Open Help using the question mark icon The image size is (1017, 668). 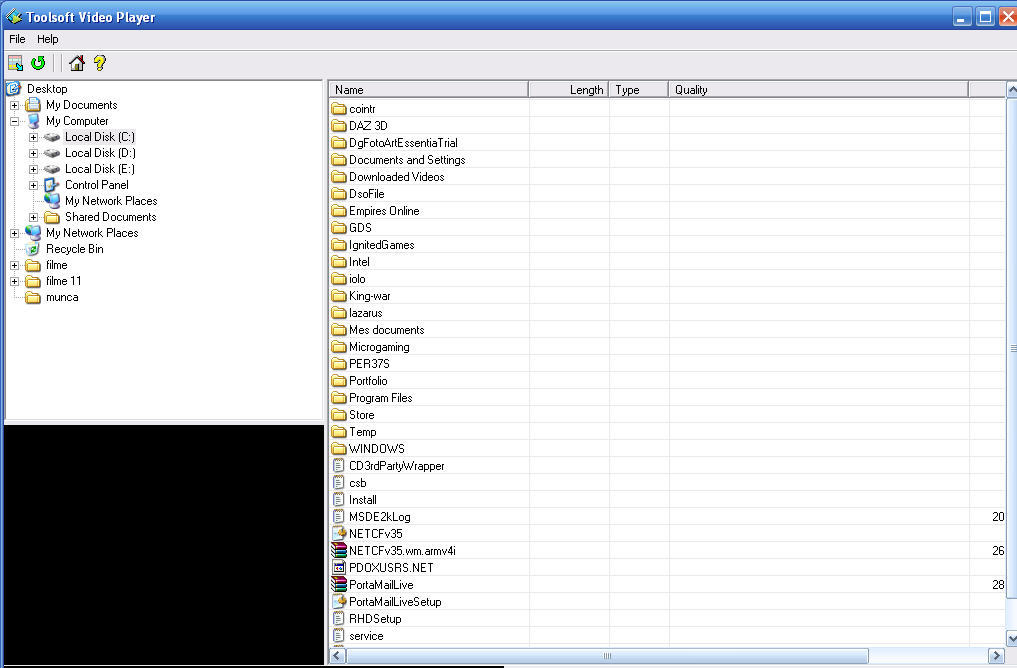(98, 62)
